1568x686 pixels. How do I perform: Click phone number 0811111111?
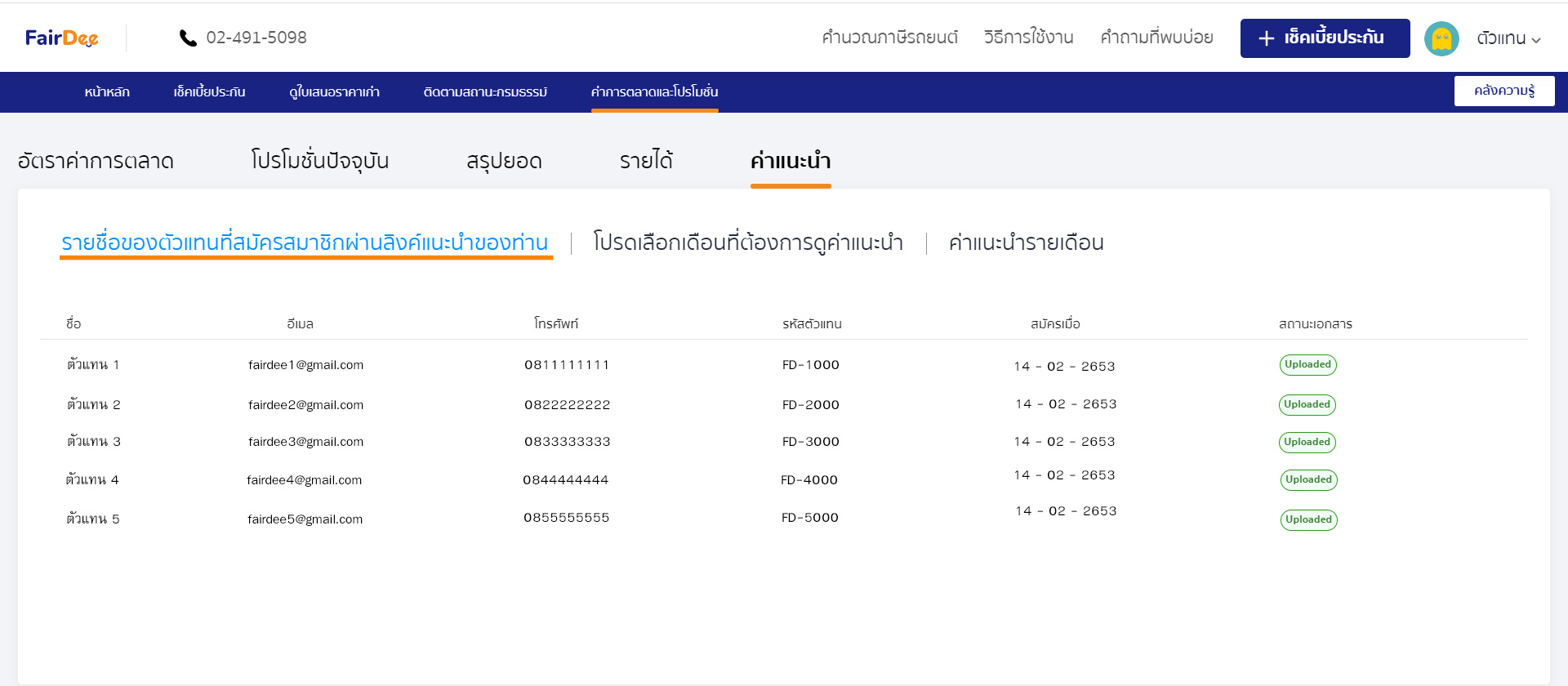[567, 365]
